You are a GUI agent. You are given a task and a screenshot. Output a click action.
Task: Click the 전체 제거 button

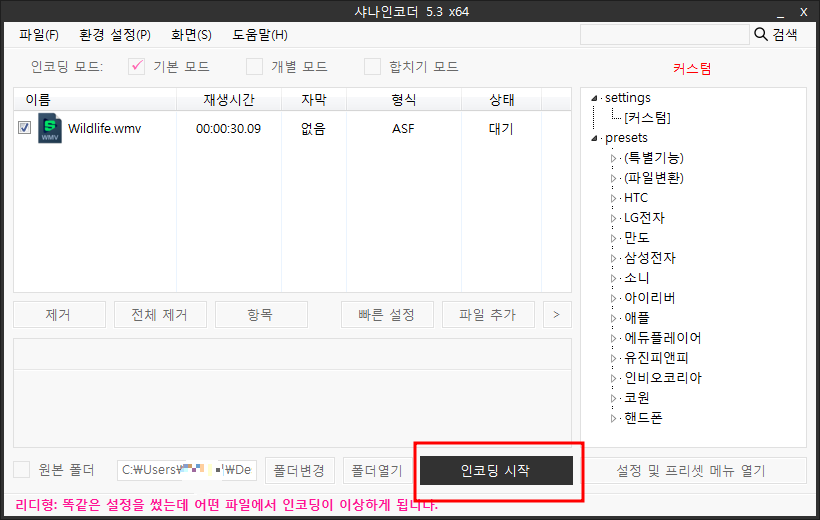point(160,314)
